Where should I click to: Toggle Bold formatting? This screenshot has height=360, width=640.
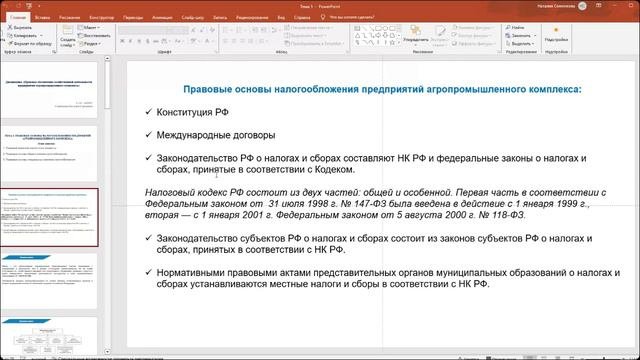122,41
